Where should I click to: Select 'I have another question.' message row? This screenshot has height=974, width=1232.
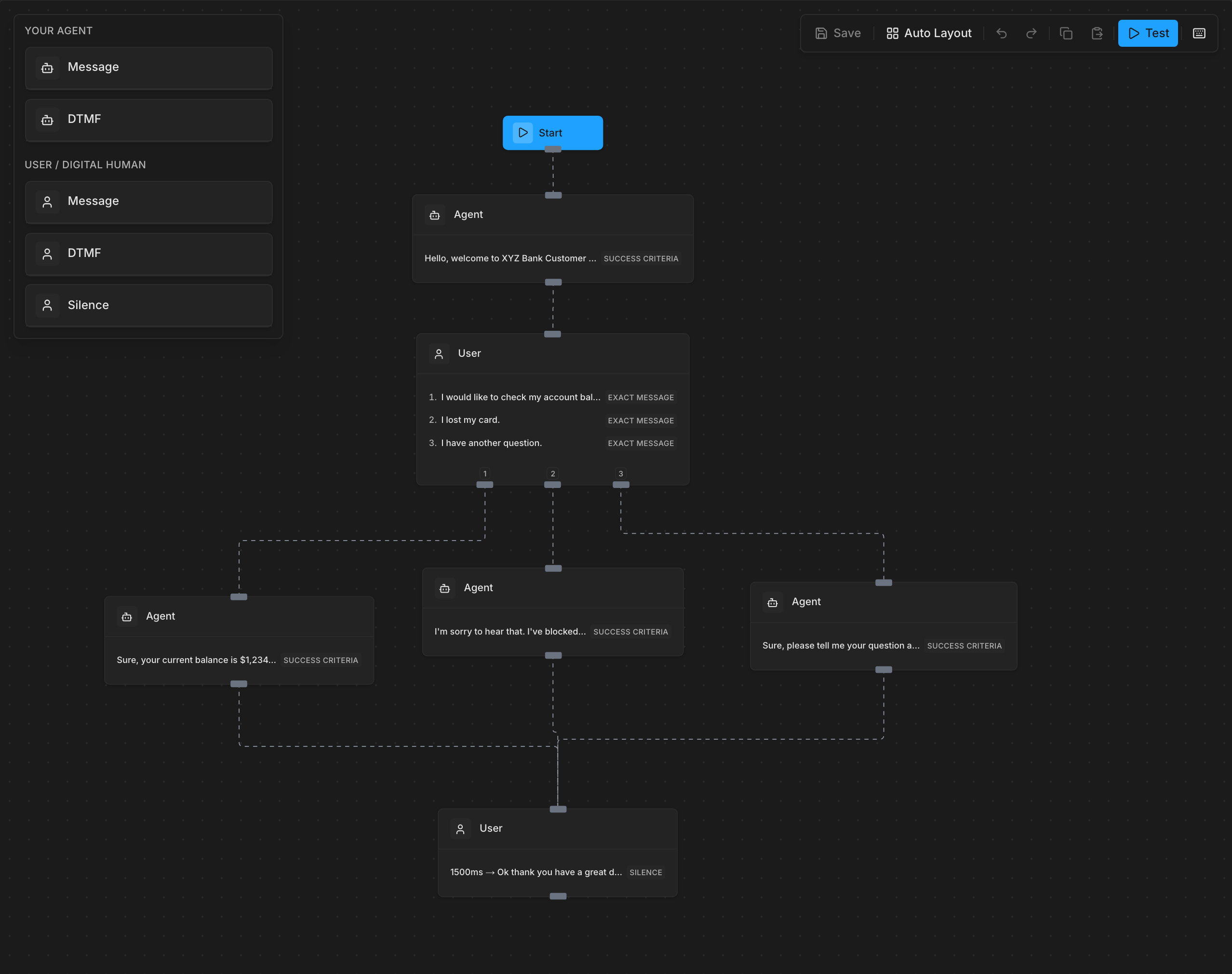[x=552, y=443]
